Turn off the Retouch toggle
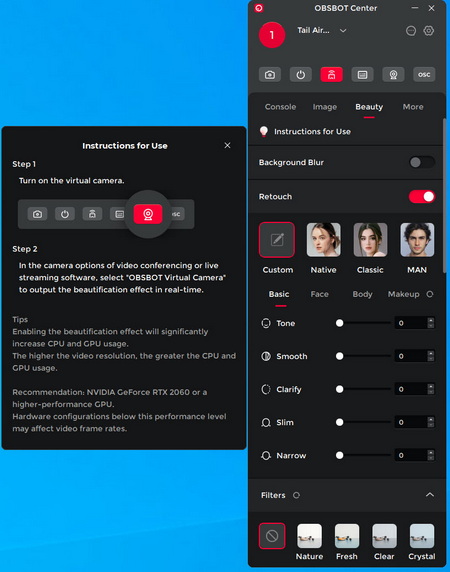450x572 pixels. pos(422,197)
